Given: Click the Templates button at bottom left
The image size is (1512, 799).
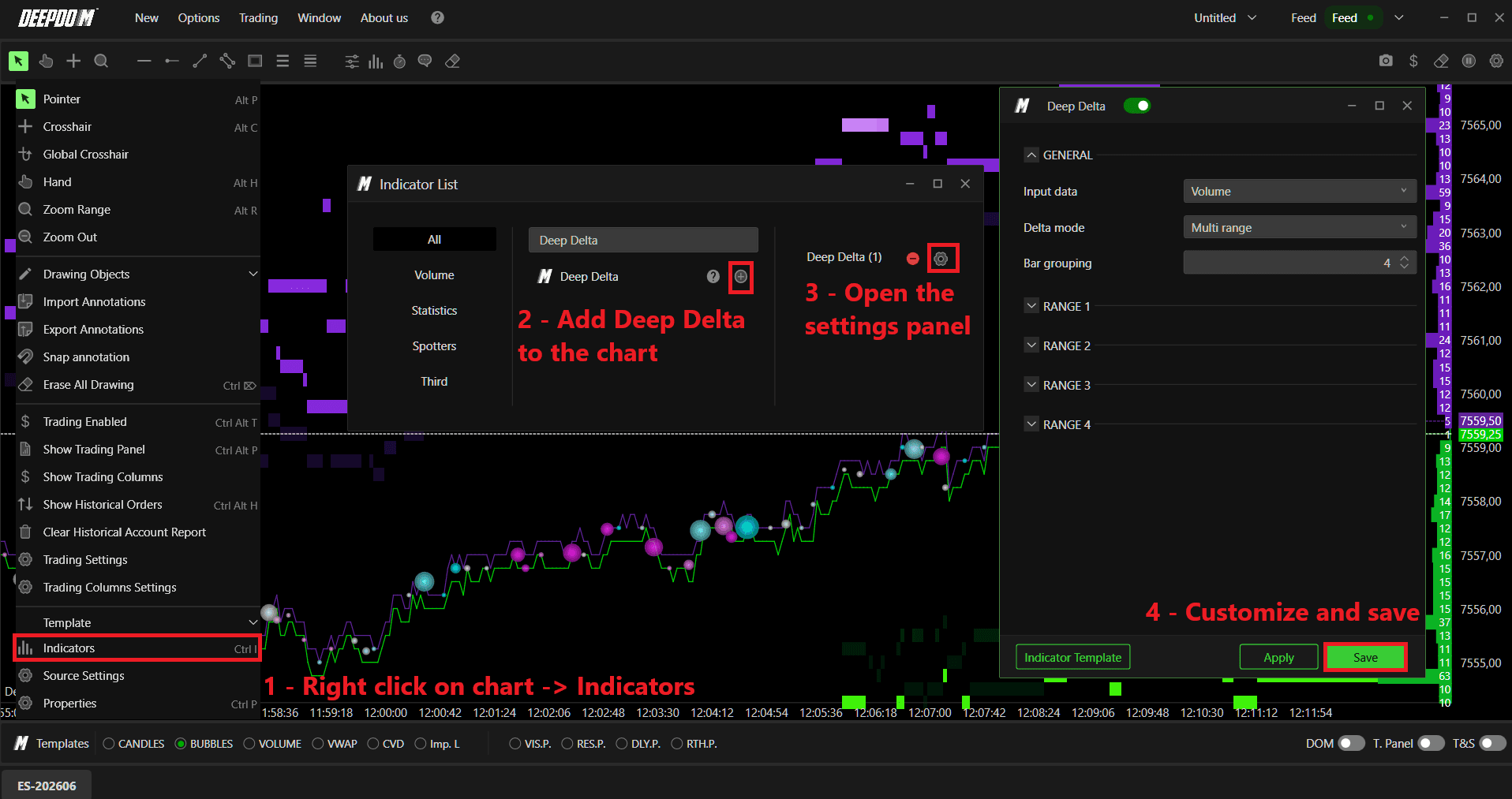Looking at the screenshot, I should (52, 743).
